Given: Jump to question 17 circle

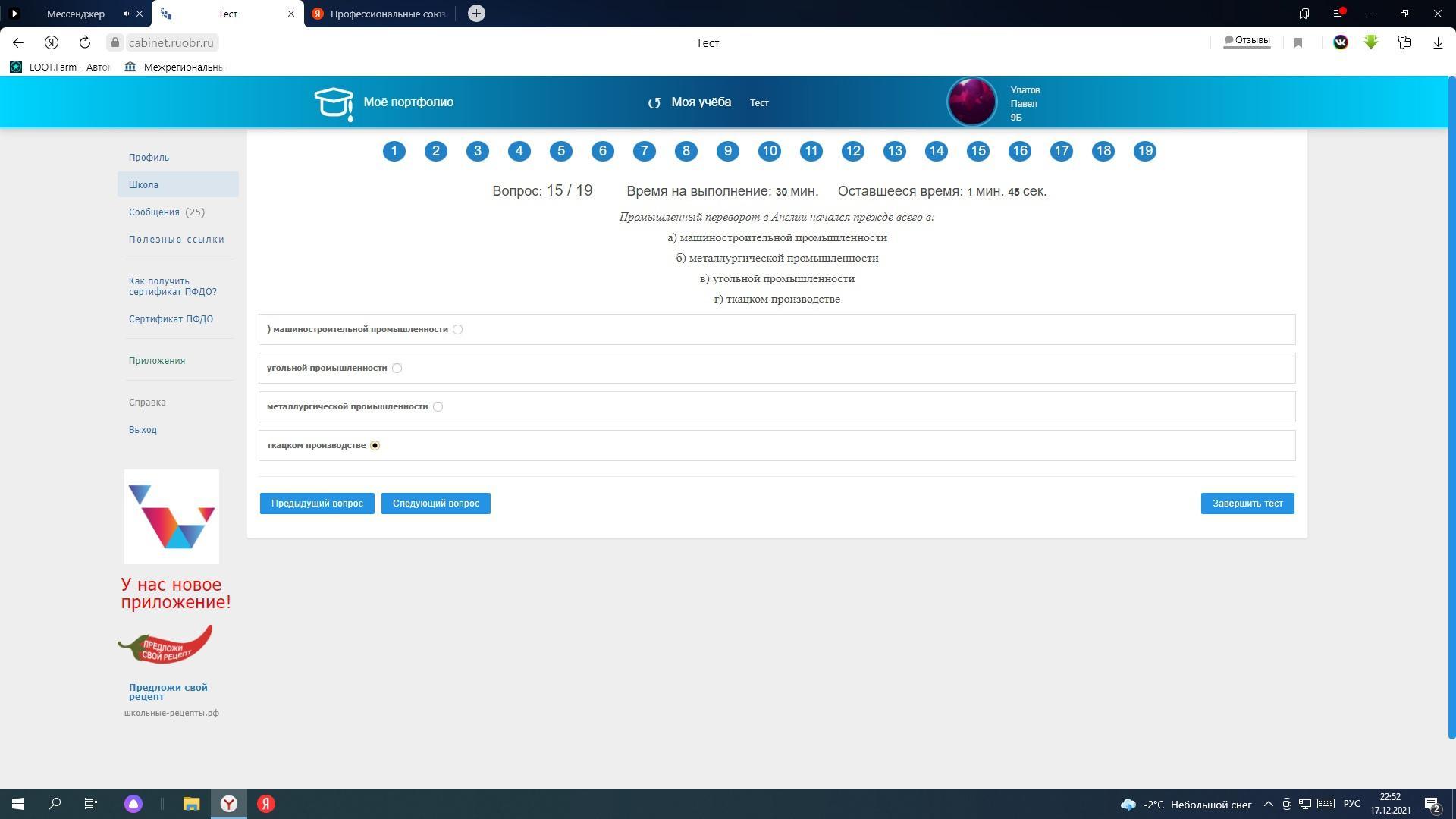Looking at the screenshot, I should (x=1062, y=151).
